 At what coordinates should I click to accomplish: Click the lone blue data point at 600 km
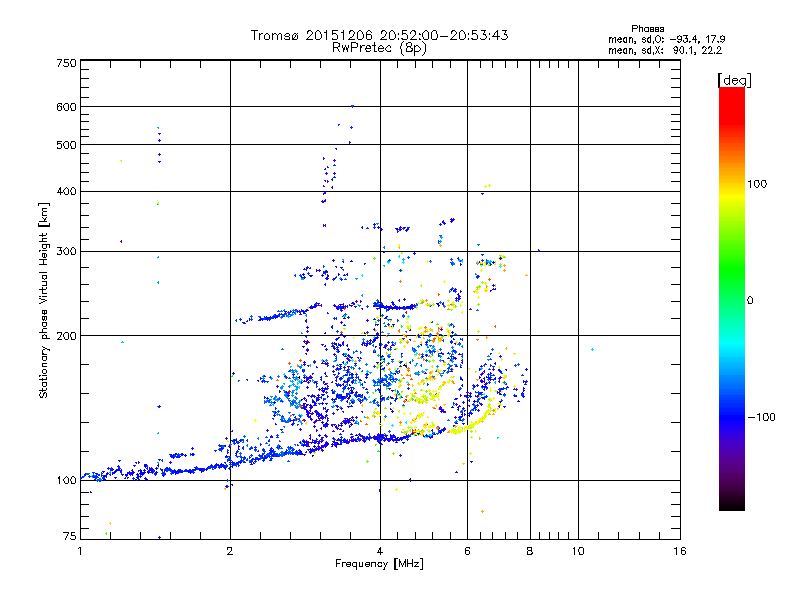(x=352, y=106)
